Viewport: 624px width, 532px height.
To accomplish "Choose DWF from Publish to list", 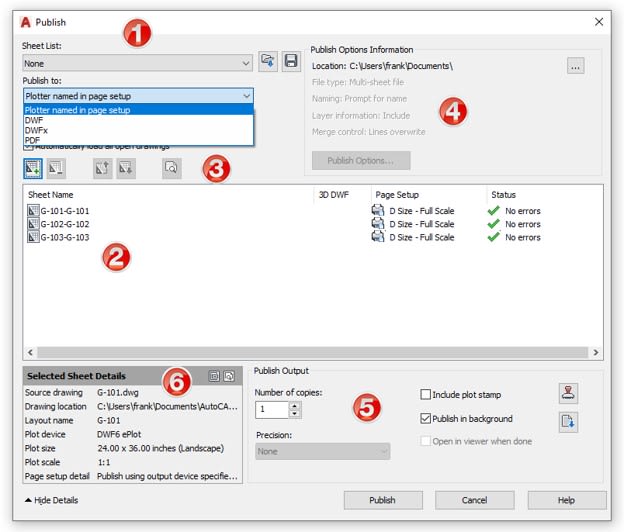I will click(x=138, y=120).
